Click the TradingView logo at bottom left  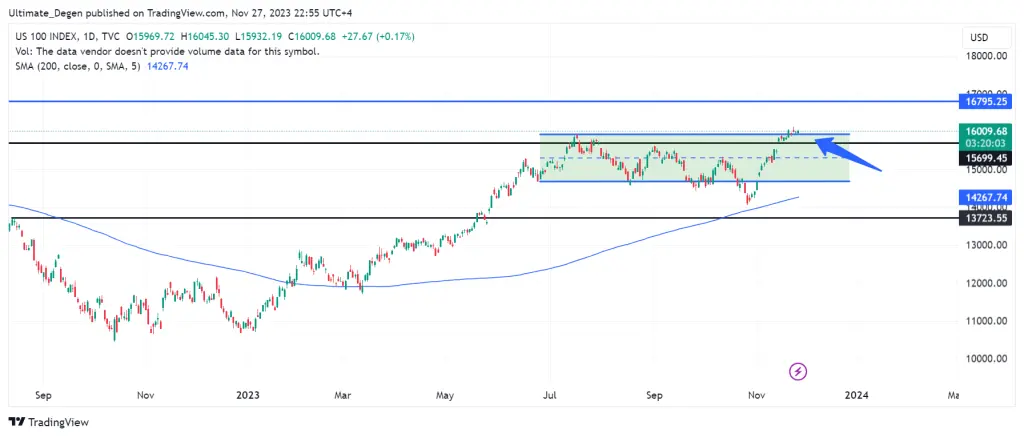(x=48, y=422)
